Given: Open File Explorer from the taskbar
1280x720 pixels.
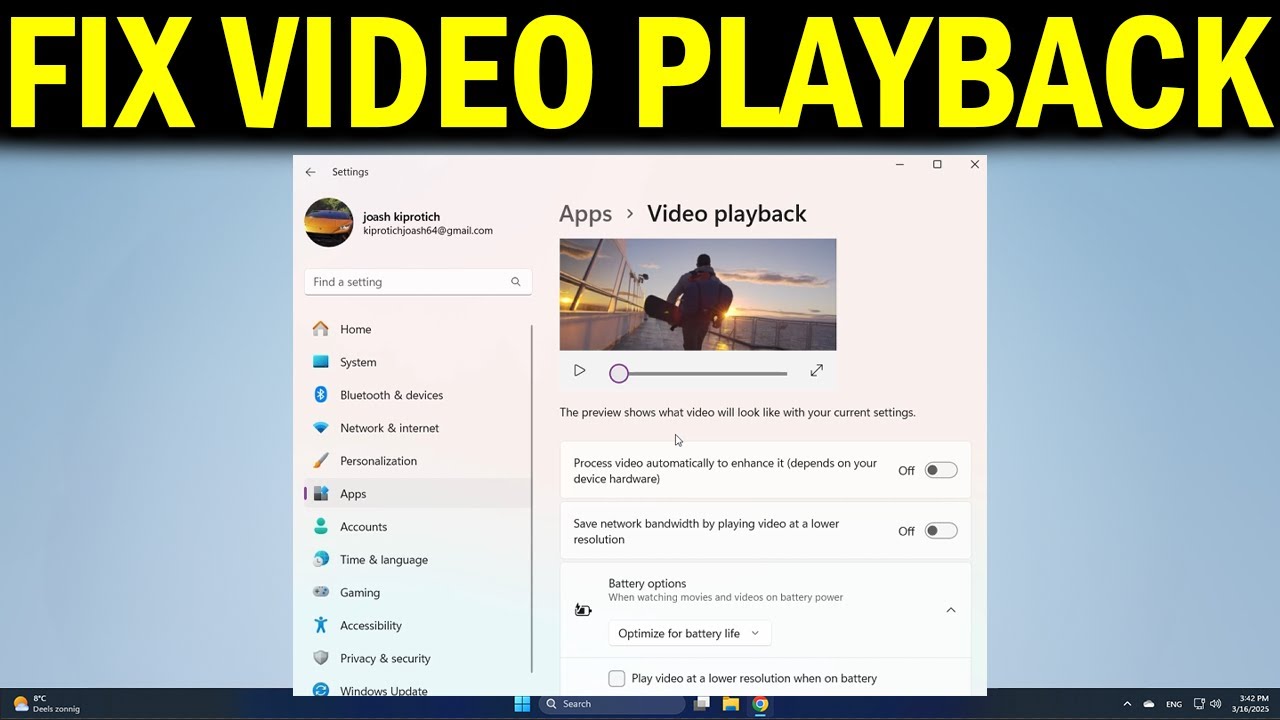Looking at the screenshot, I should 730,704.
